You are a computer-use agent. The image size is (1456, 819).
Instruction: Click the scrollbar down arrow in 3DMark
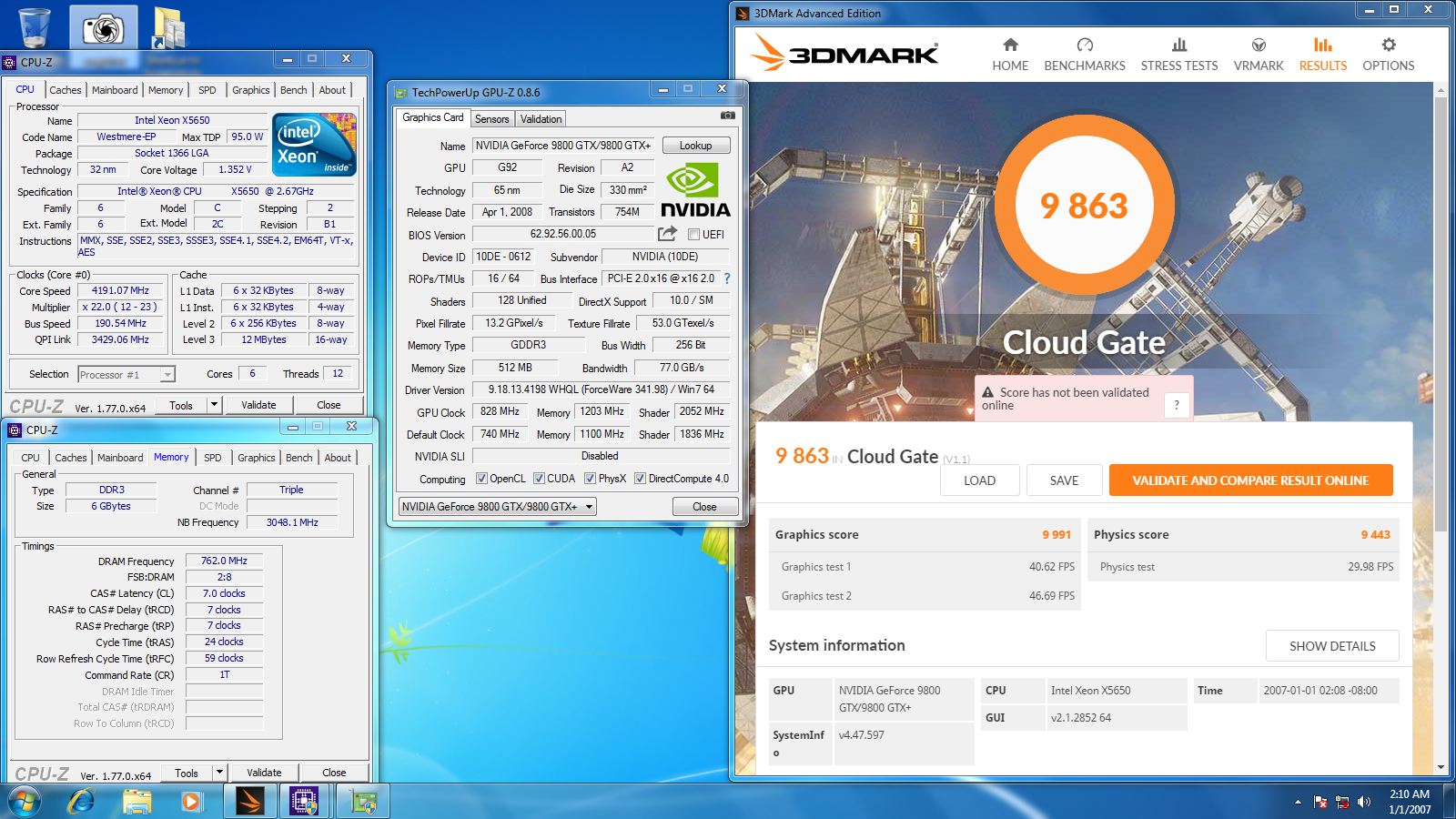[x=1441, y=768]
